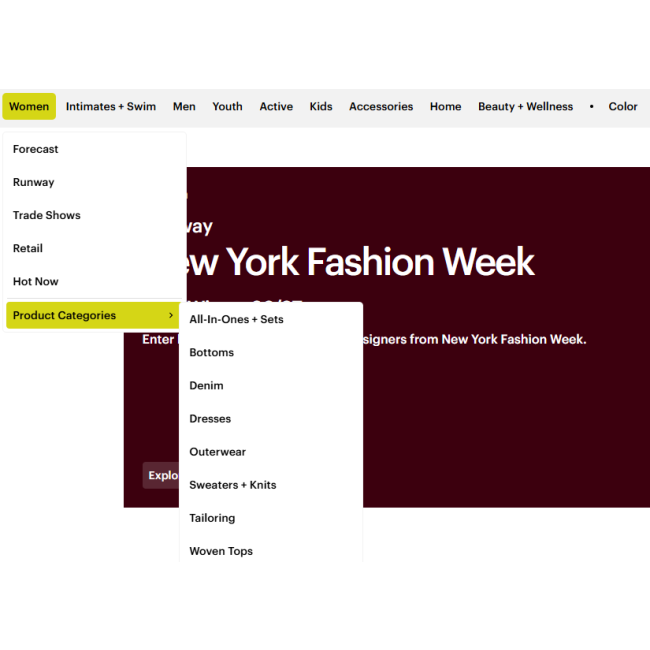Open the Youth navigation item
Image resolution: width=650 pixels, height=650 pixels.
[227, 107]
